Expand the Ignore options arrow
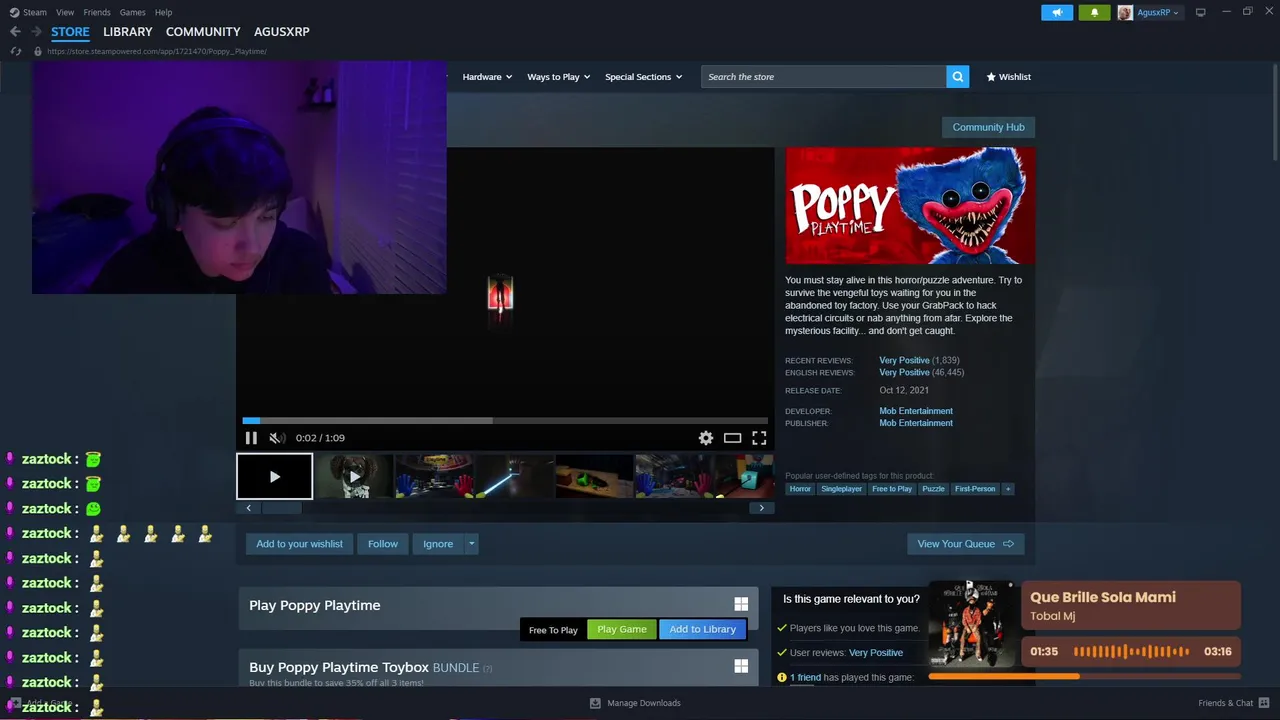 pyautogui.click(x=472, y=544)
